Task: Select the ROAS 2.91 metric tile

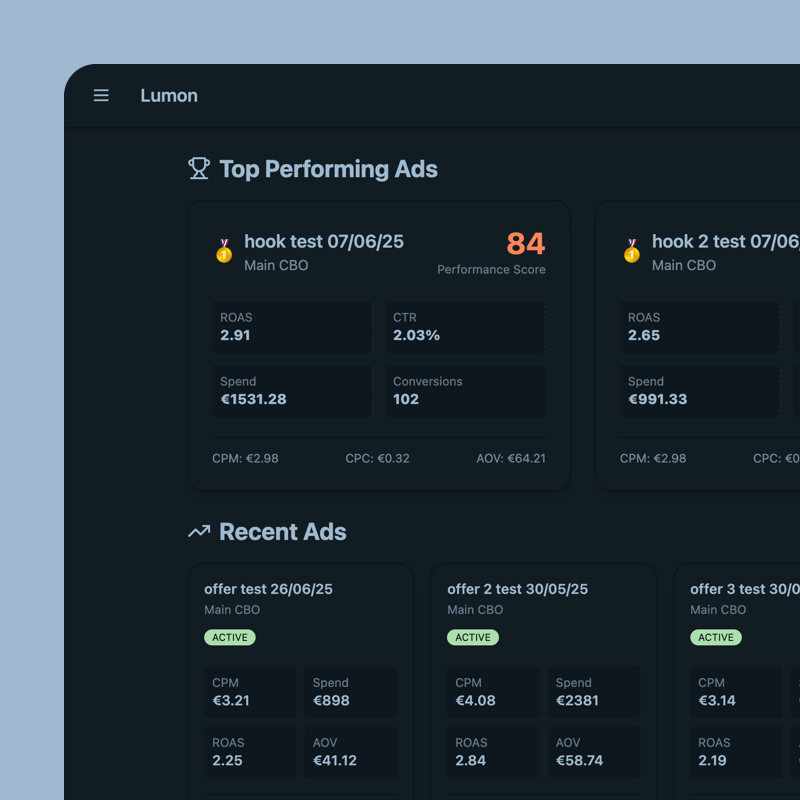Action: click(292, 327)
